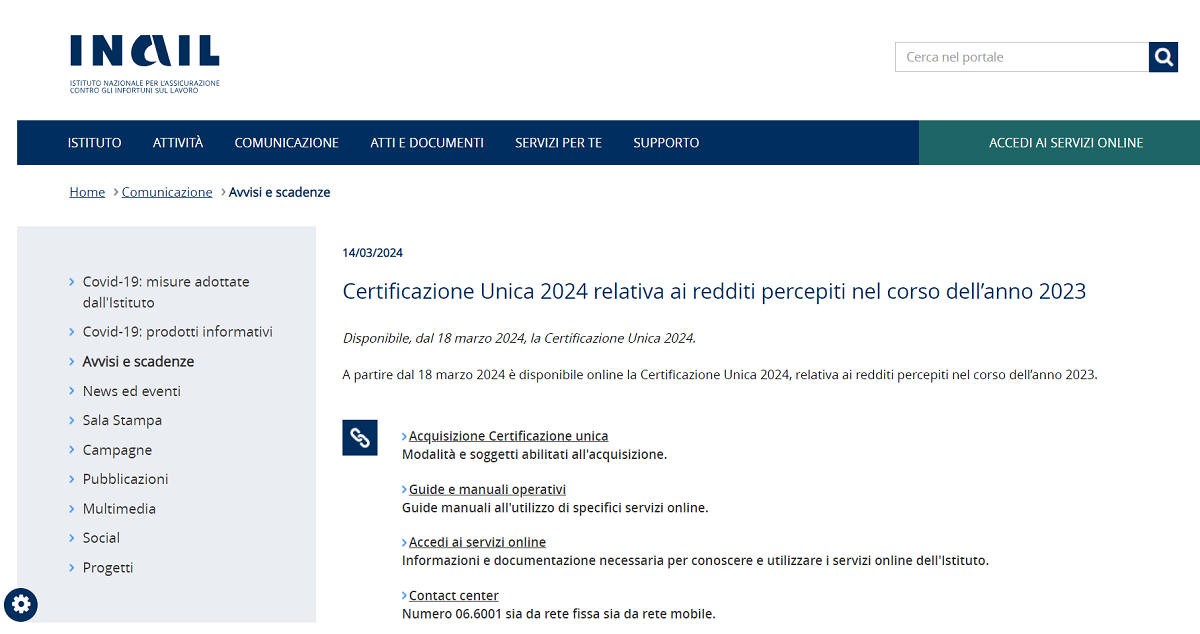1200x634 pixels.
Task: Click the chain link icon
Action: (x=360, y=437)
